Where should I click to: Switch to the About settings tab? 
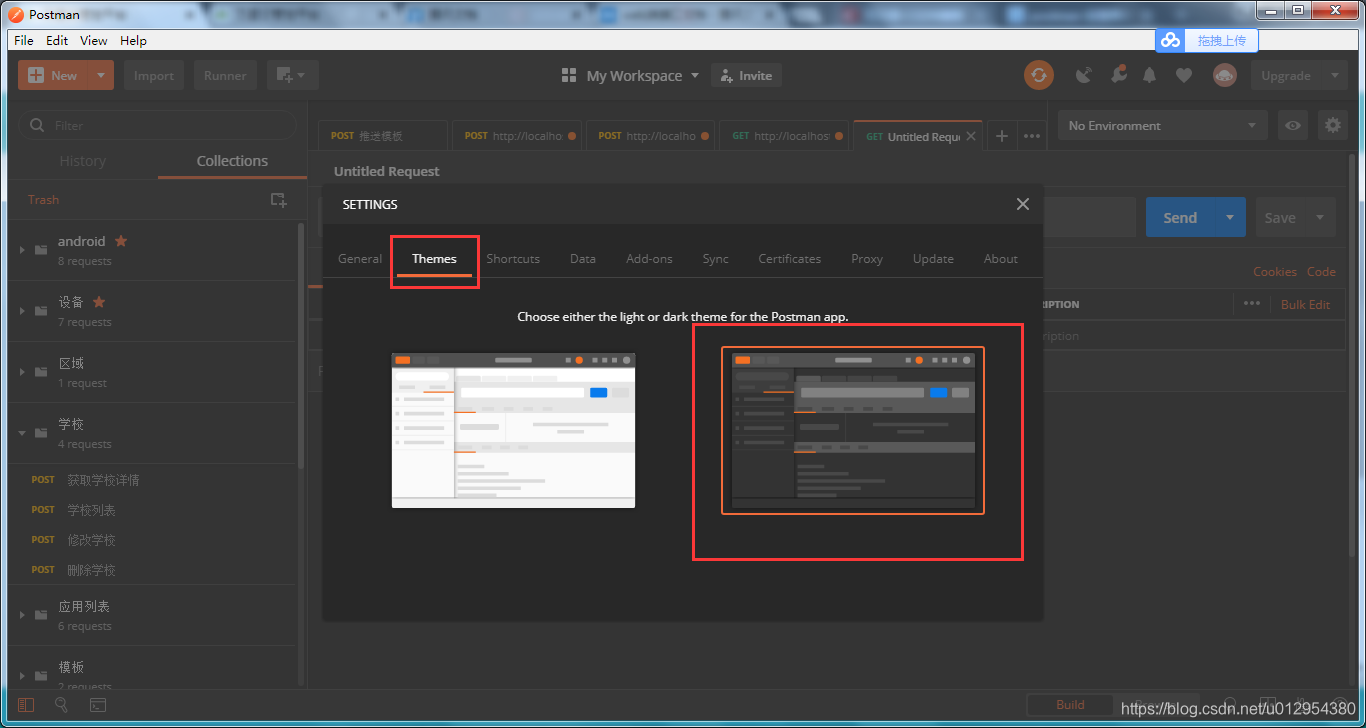pyautogui.click(x=1000, y=258)
